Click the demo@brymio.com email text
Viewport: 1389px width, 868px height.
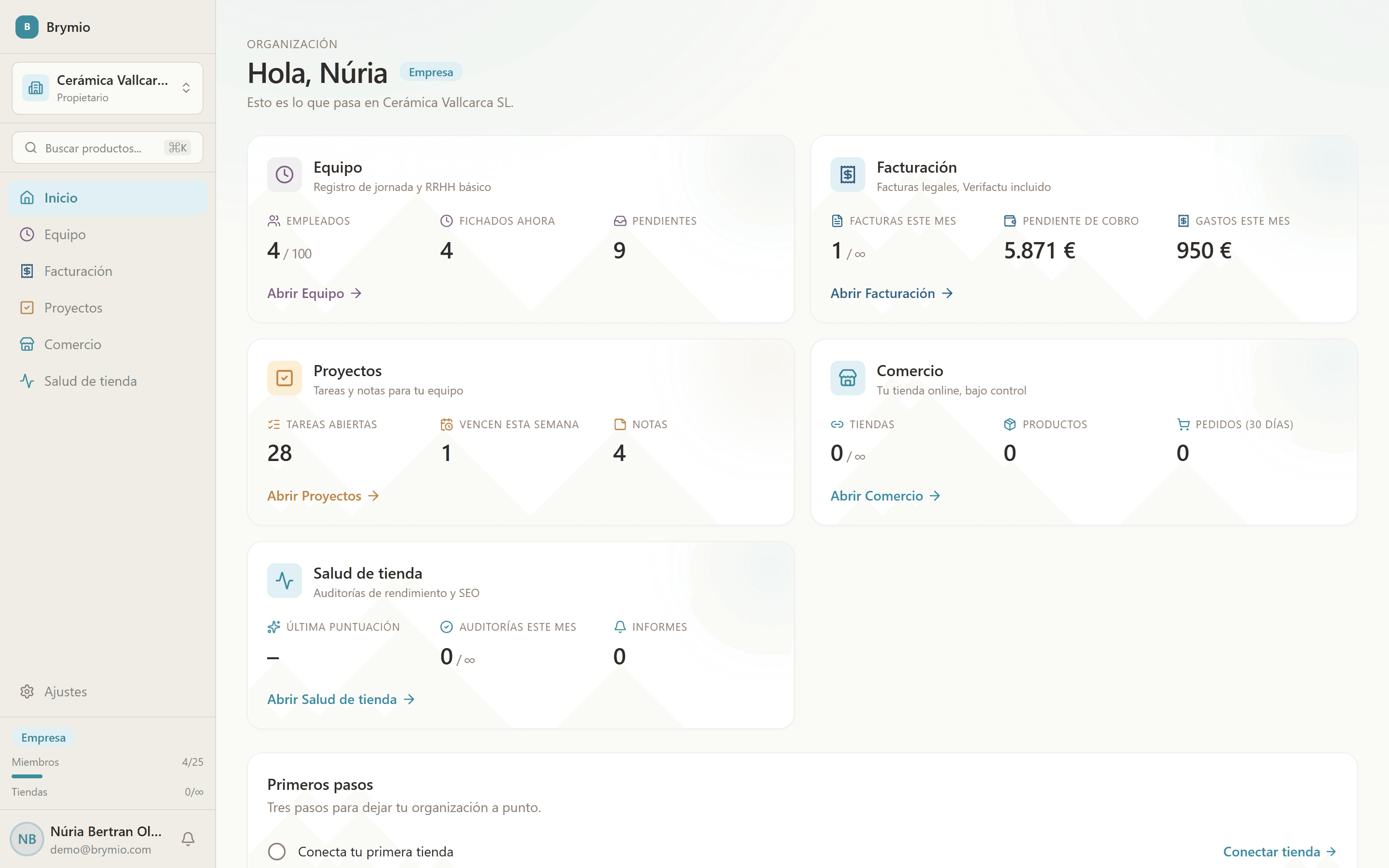[x=100, y=850]
